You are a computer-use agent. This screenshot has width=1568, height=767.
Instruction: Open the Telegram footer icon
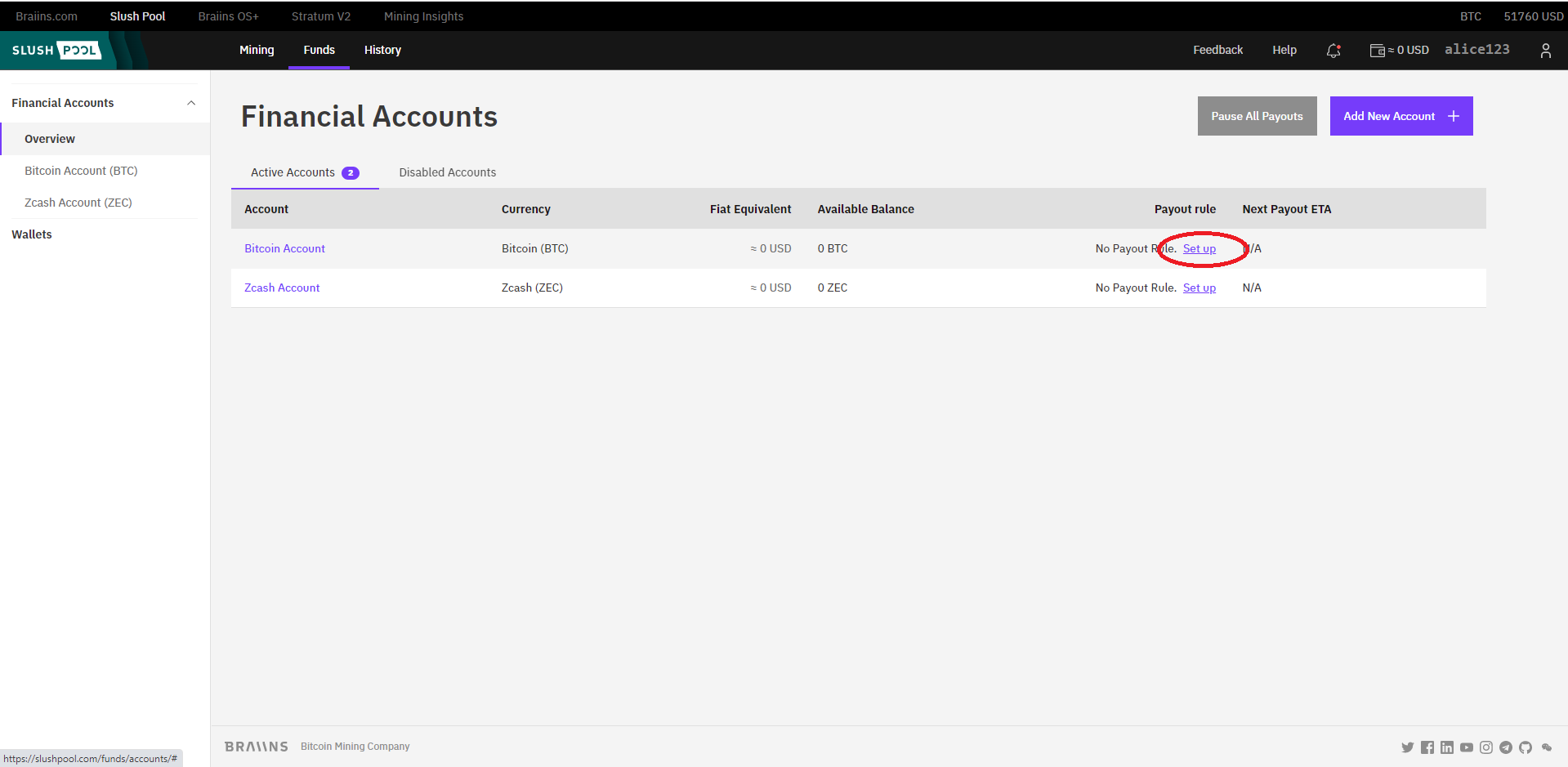[x=1506, y=747]
